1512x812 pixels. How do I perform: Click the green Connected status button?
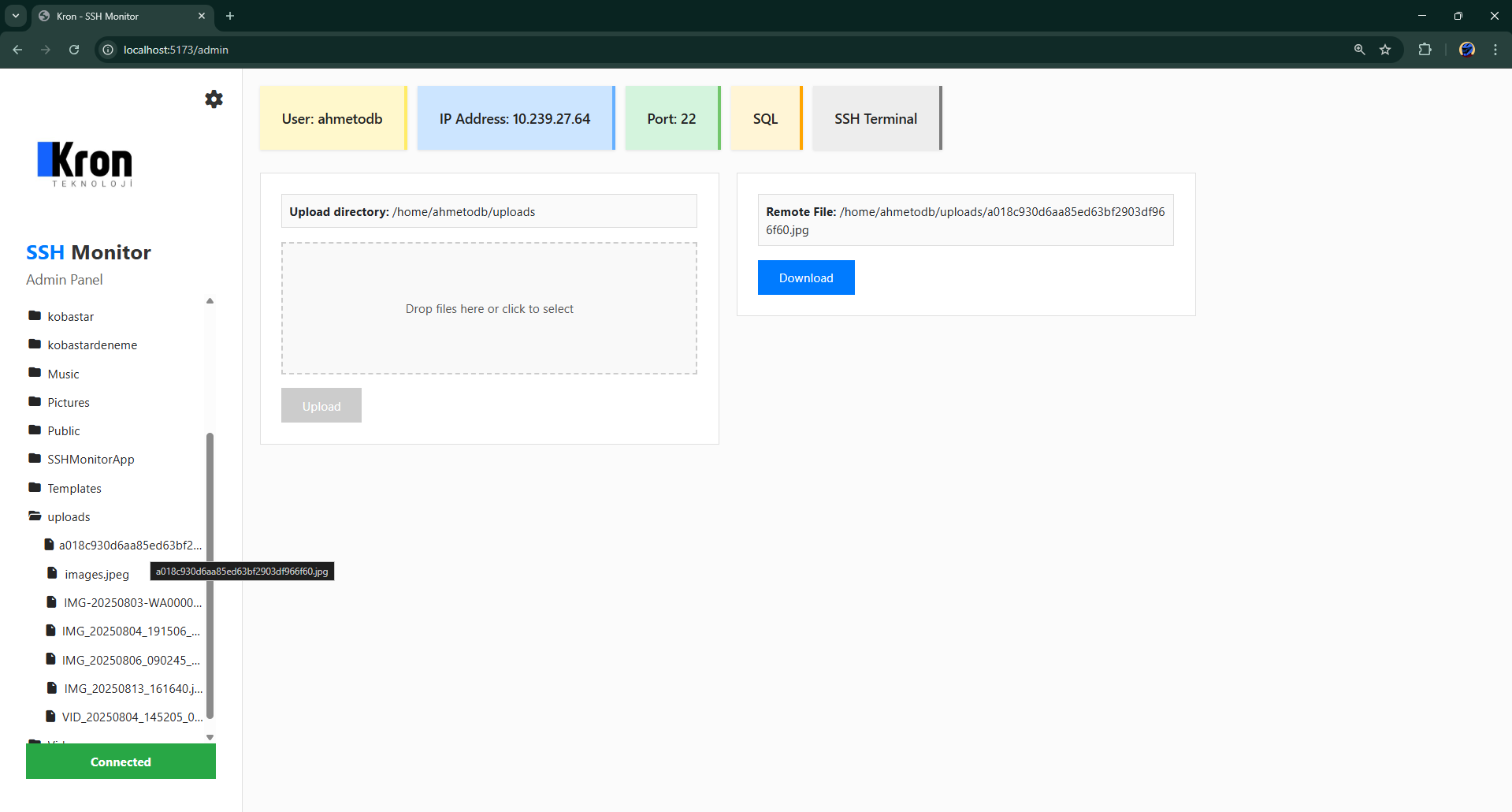[120, 761]
